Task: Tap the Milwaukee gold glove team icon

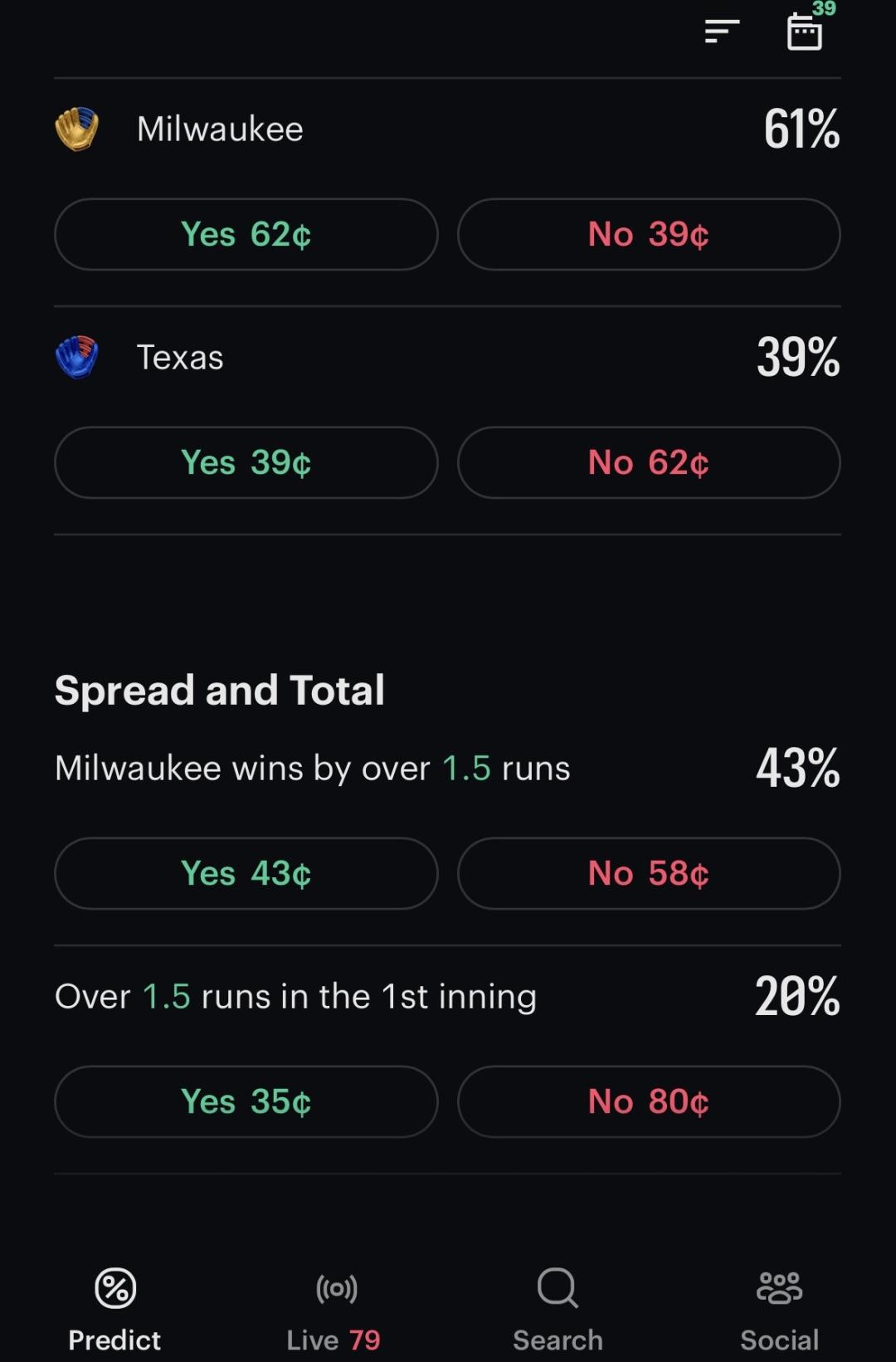Action: tap(77, 129)
